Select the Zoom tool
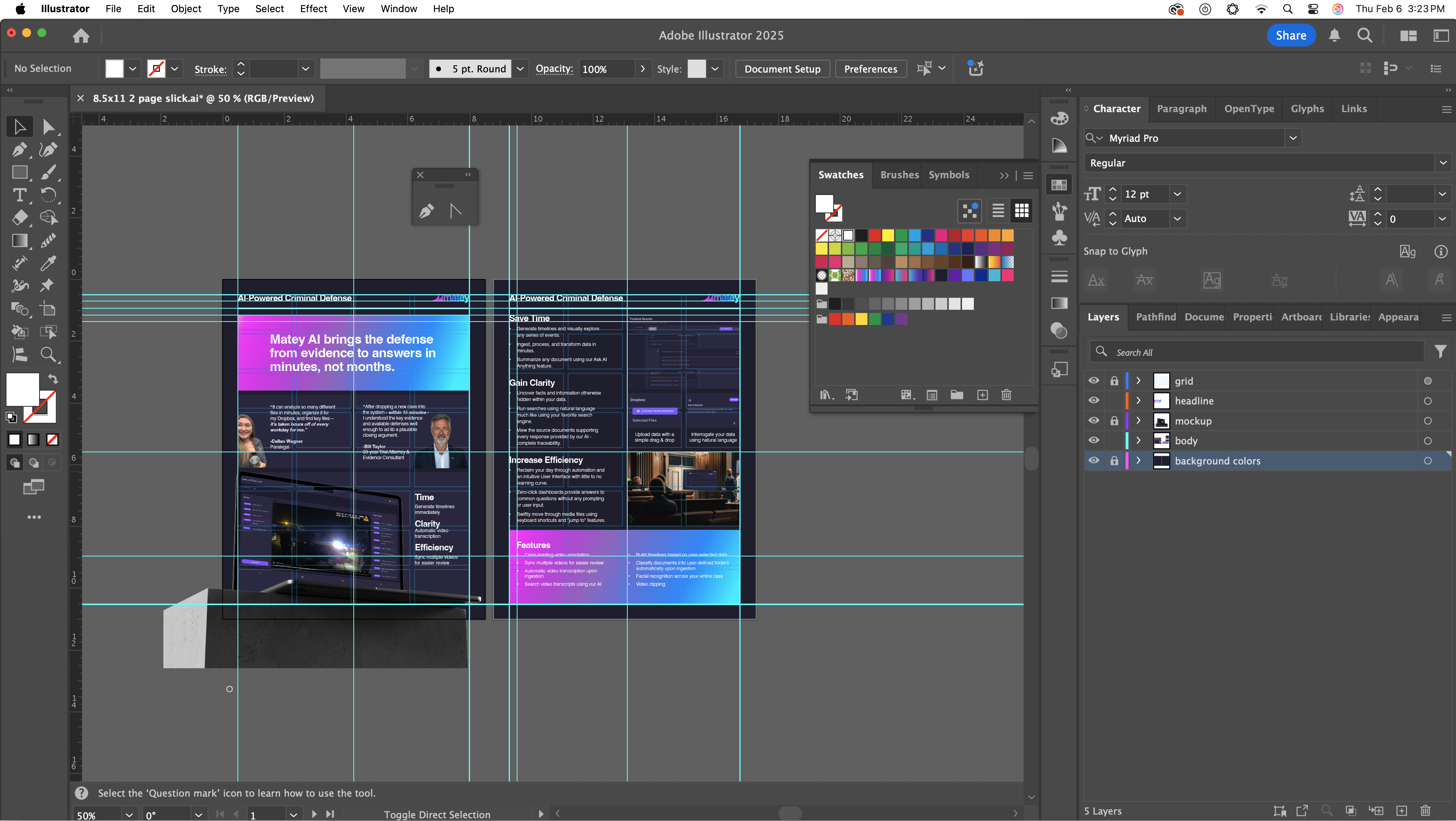Screen dimensions: 1456x821 tap(48, 355)
